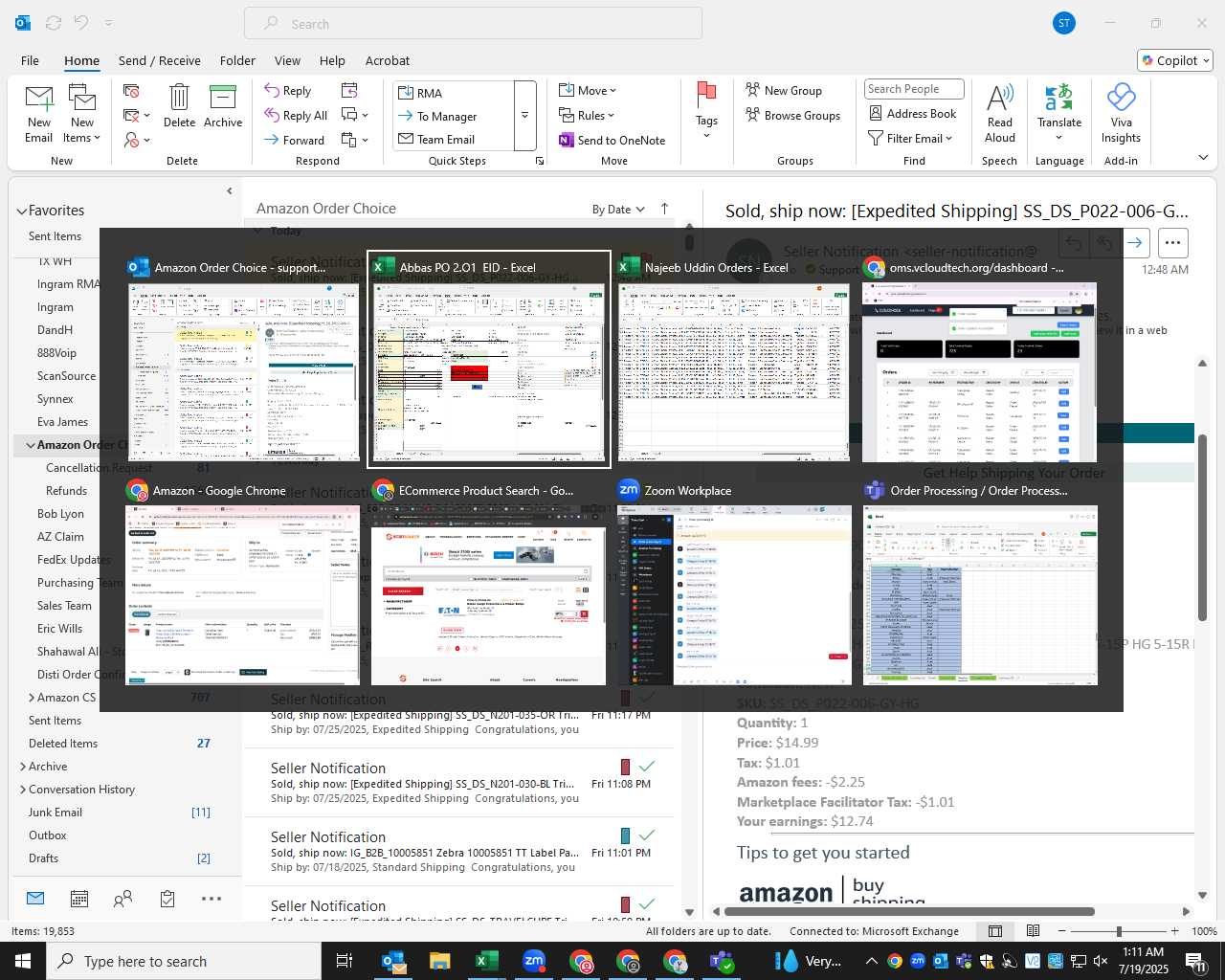Open the Filter Email dropdown

910,138
